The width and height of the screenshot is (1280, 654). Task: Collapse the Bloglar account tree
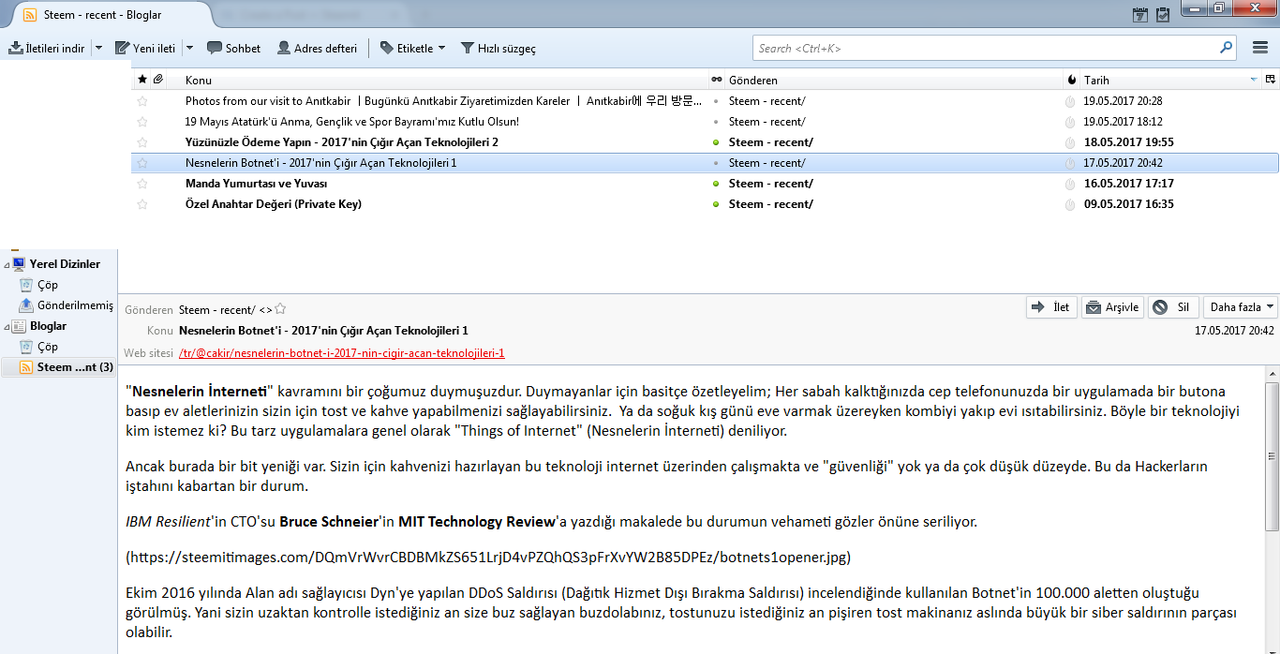coord(6,327)
